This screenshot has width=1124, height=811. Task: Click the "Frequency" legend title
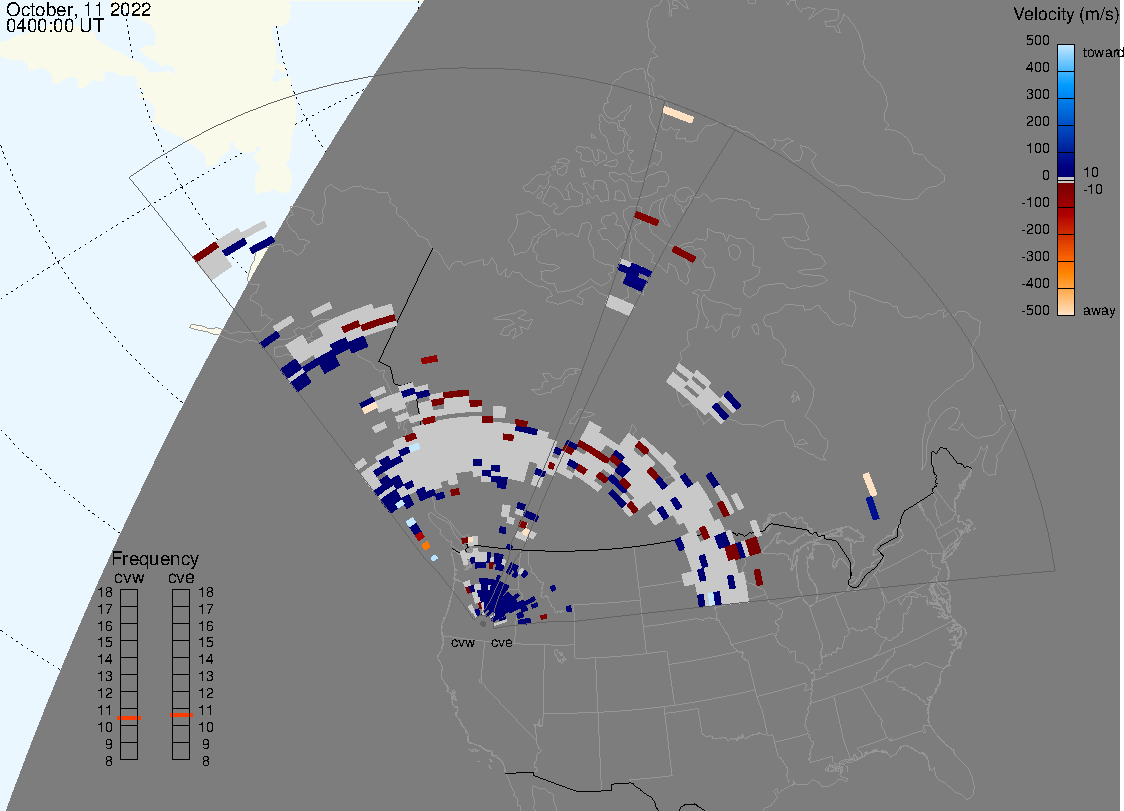pyautogui.click(x=155, y=559)
